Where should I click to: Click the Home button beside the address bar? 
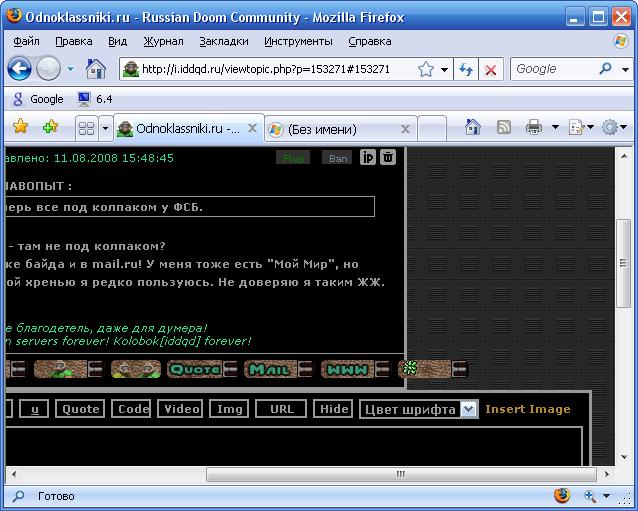[x=96, y=69]
